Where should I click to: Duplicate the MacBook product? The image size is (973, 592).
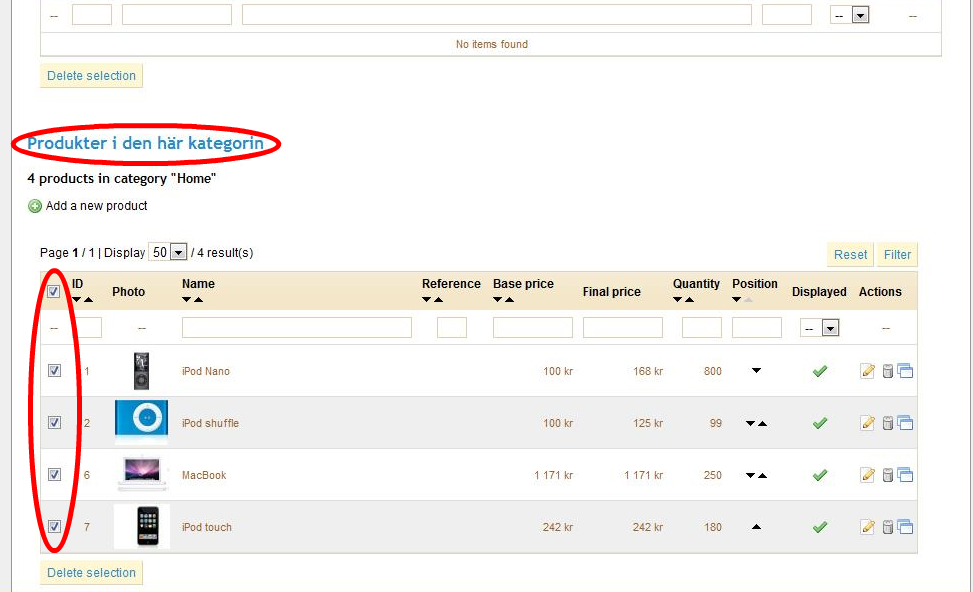[x=905, y=475]
